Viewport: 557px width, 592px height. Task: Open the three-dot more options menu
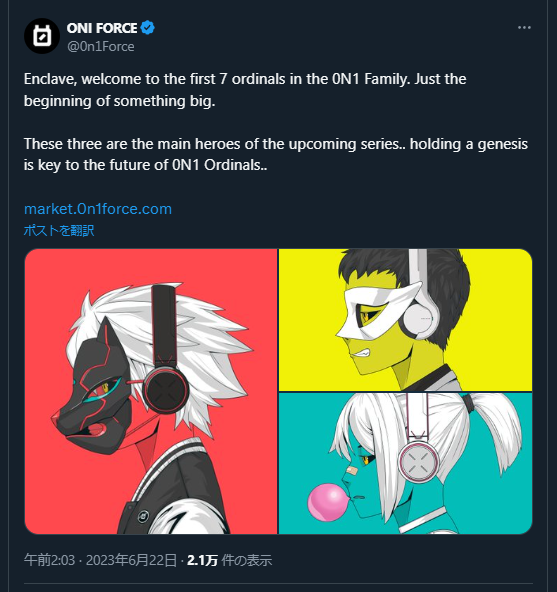(524, 28)
